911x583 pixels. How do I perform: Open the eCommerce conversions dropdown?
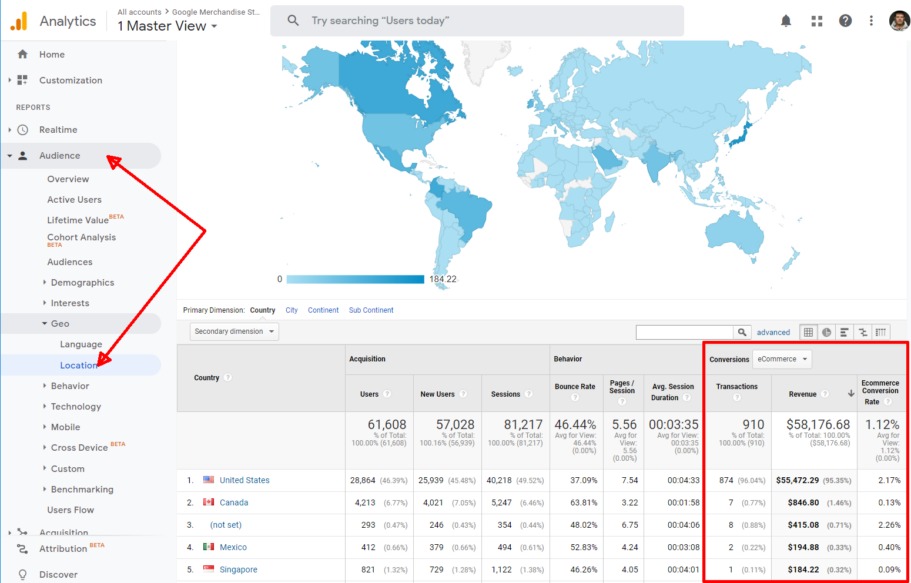pyautogui.click(x=781, y=359)
